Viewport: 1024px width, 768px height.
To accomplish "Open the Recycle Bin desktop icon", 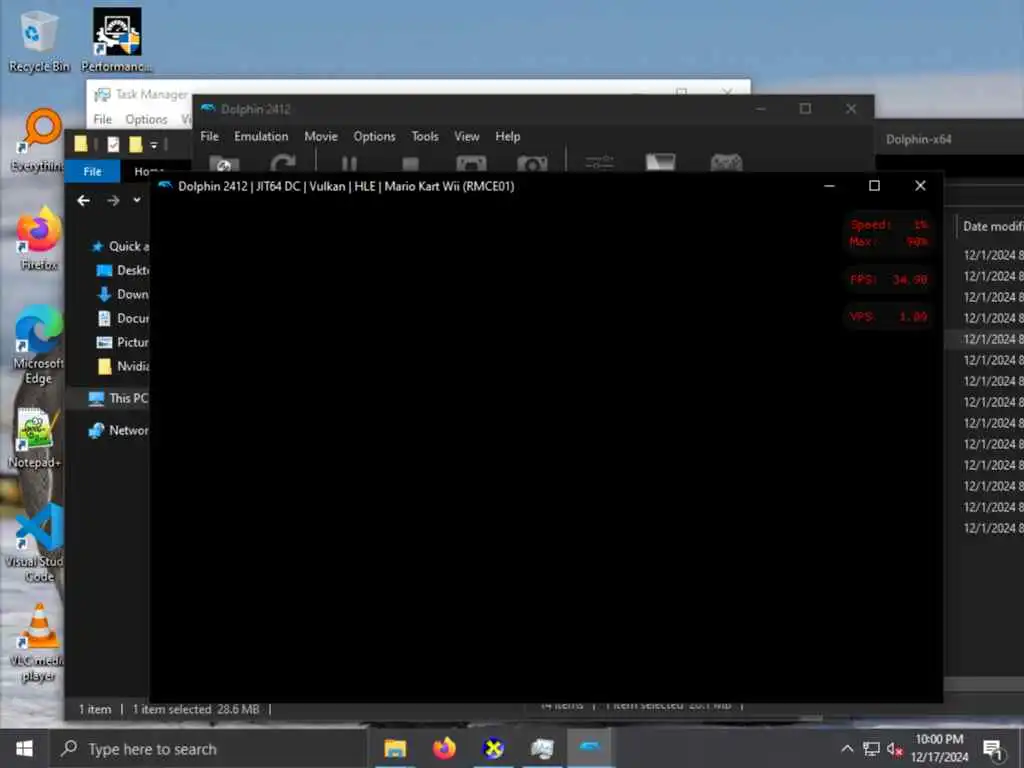I will point(39,41).
